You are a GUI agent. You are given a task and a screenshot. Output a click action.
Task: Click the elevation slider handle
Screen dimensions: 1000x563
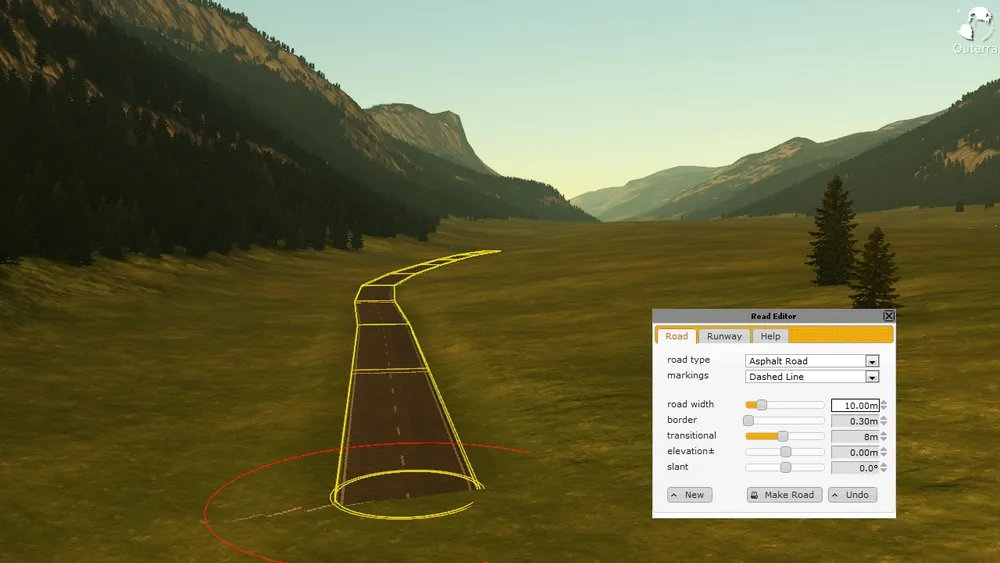tap(786, 452)
